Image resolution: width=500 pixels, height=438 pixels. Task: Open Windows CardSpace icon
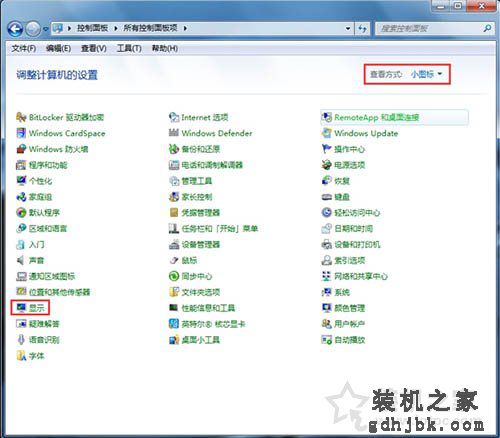(21, 133)
